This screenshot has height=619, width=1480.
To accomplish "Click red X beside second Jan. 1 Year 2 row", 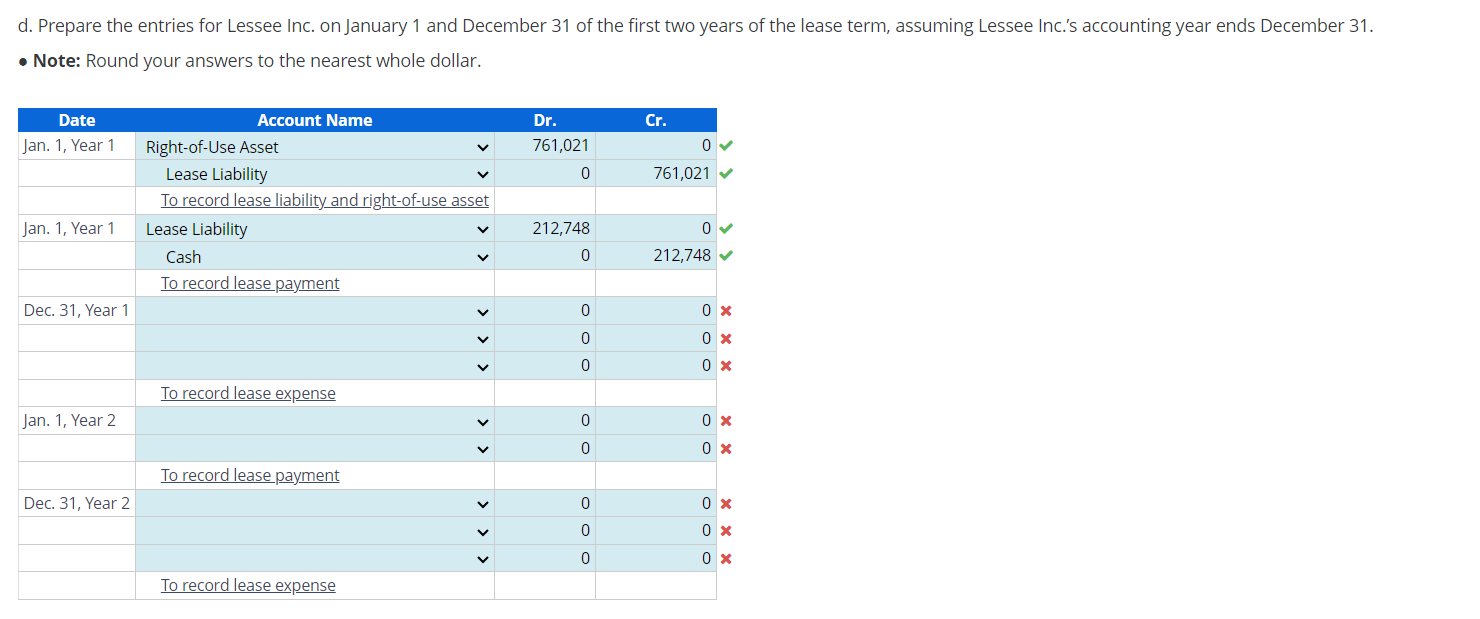I will [x=725, y=448].
